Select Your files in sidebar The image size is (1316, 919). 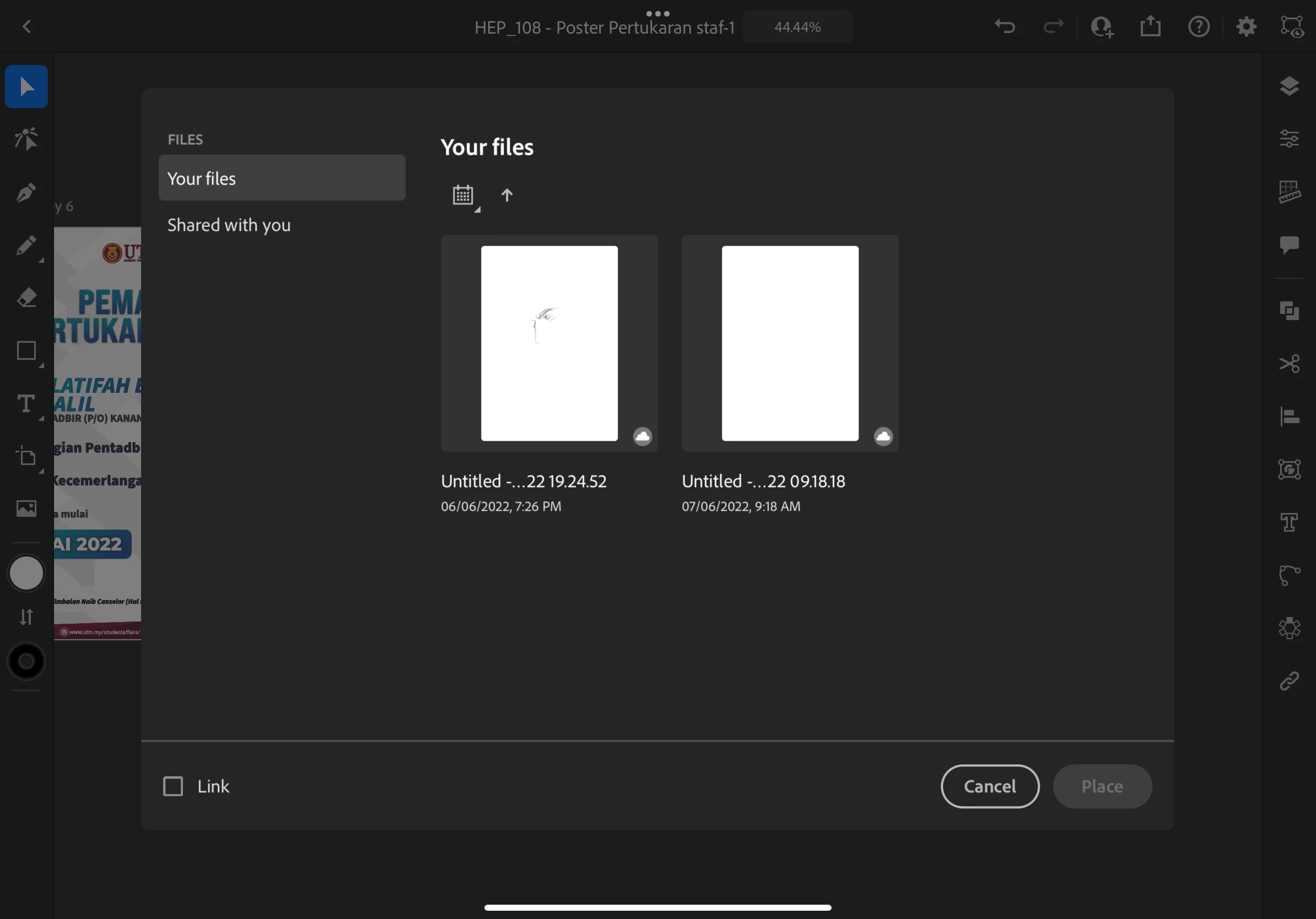click(x=282, y=178)
